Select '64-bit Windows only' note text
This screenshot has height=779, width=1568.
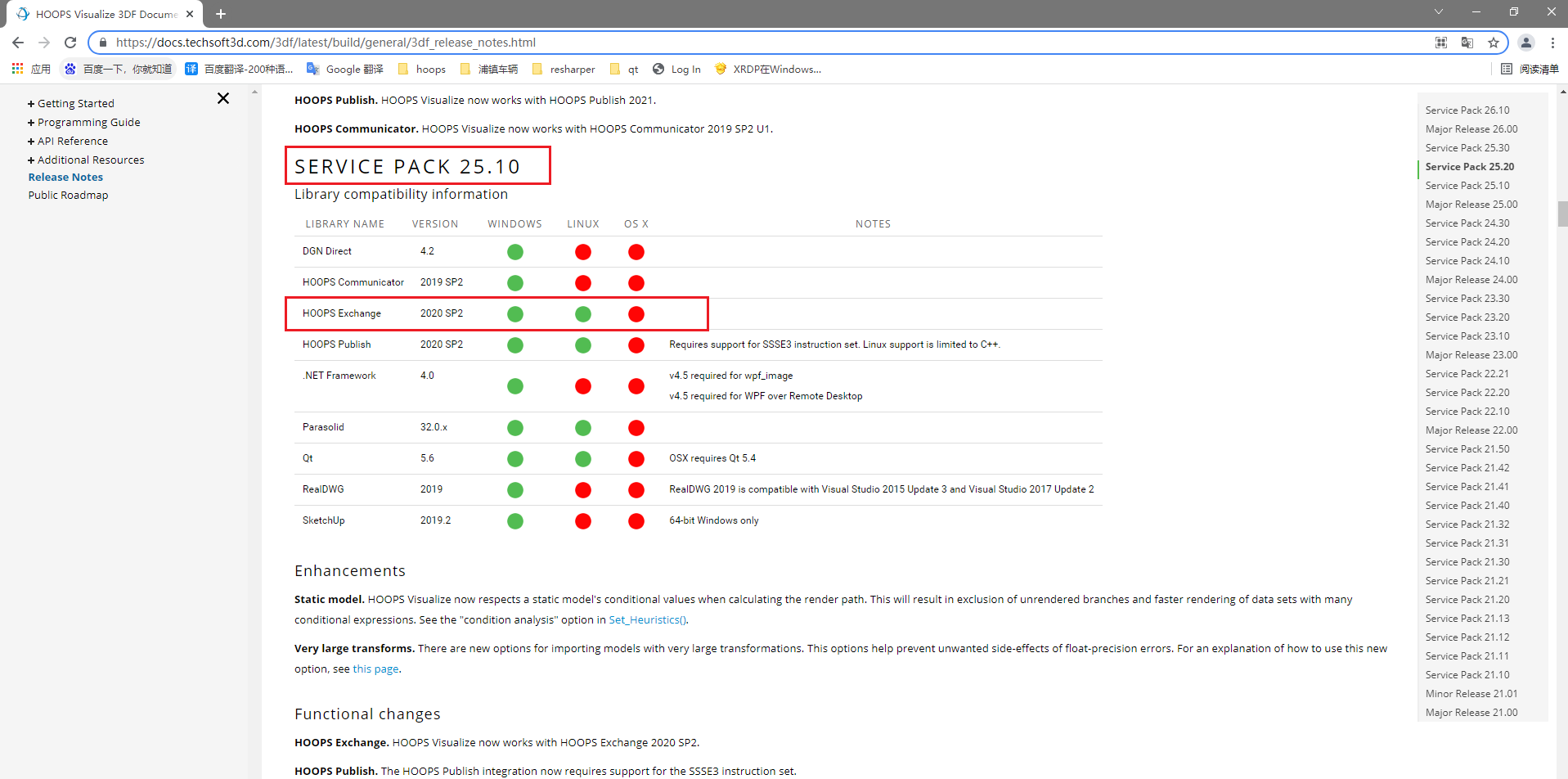714,520
